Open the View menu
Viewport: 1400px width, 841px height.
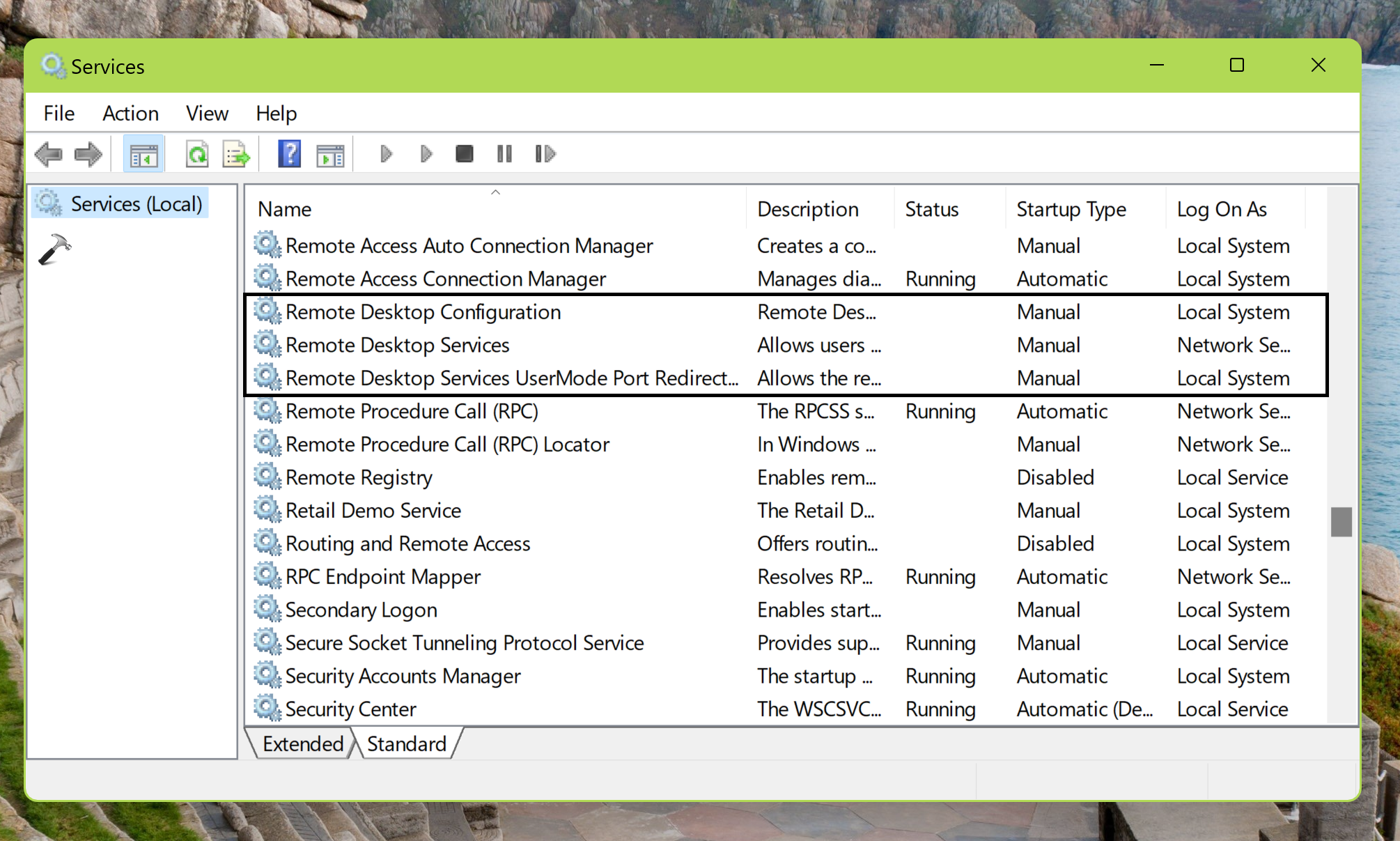click(x=206, y=113)
